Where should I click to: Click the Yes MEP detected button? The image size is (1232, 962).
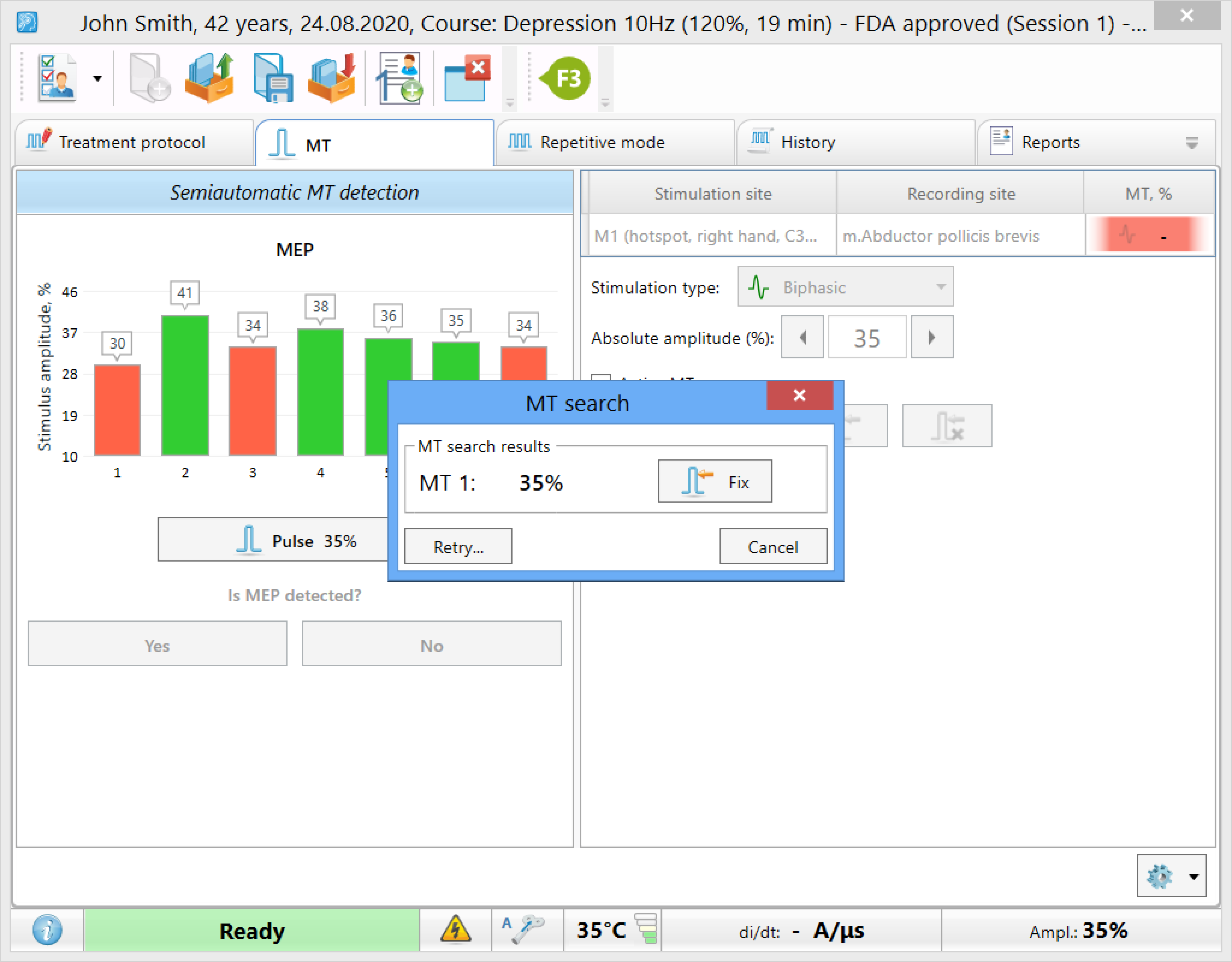pos(157,644)
